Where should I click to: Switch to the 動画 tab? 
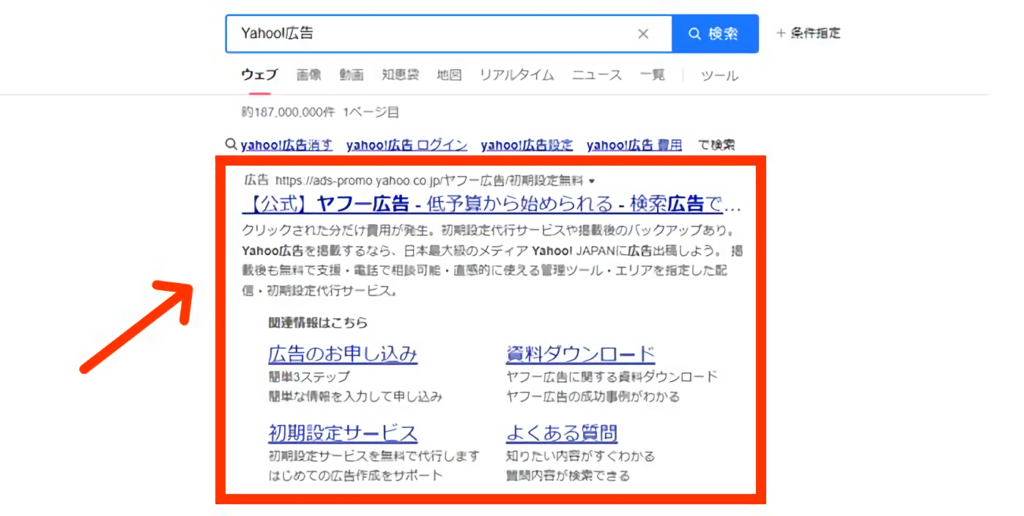(351, 74)
